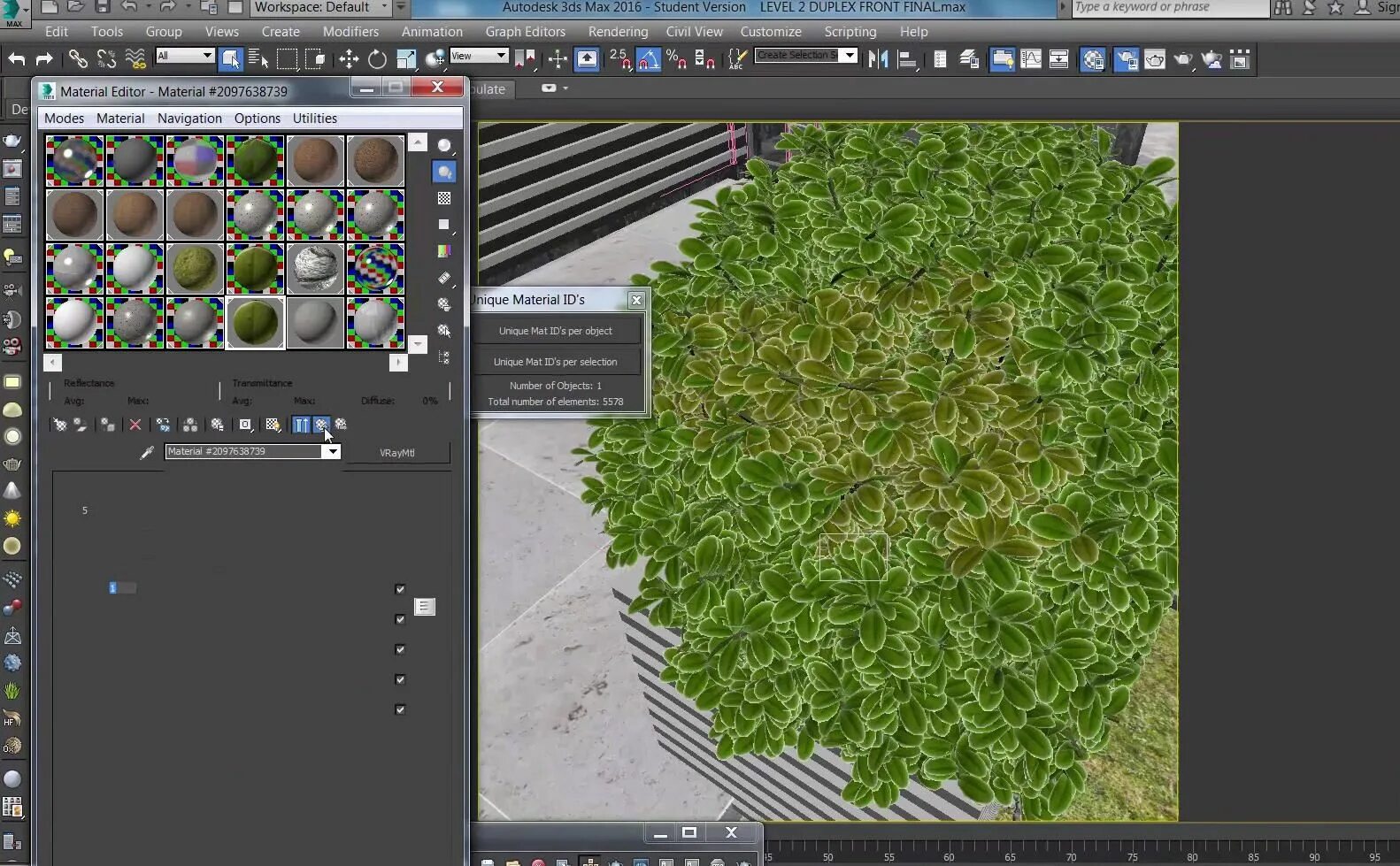The width and height of the screenshot is (1400, 866).
Task: Select the green leaf material sample sphere
Action: [255, 323]
